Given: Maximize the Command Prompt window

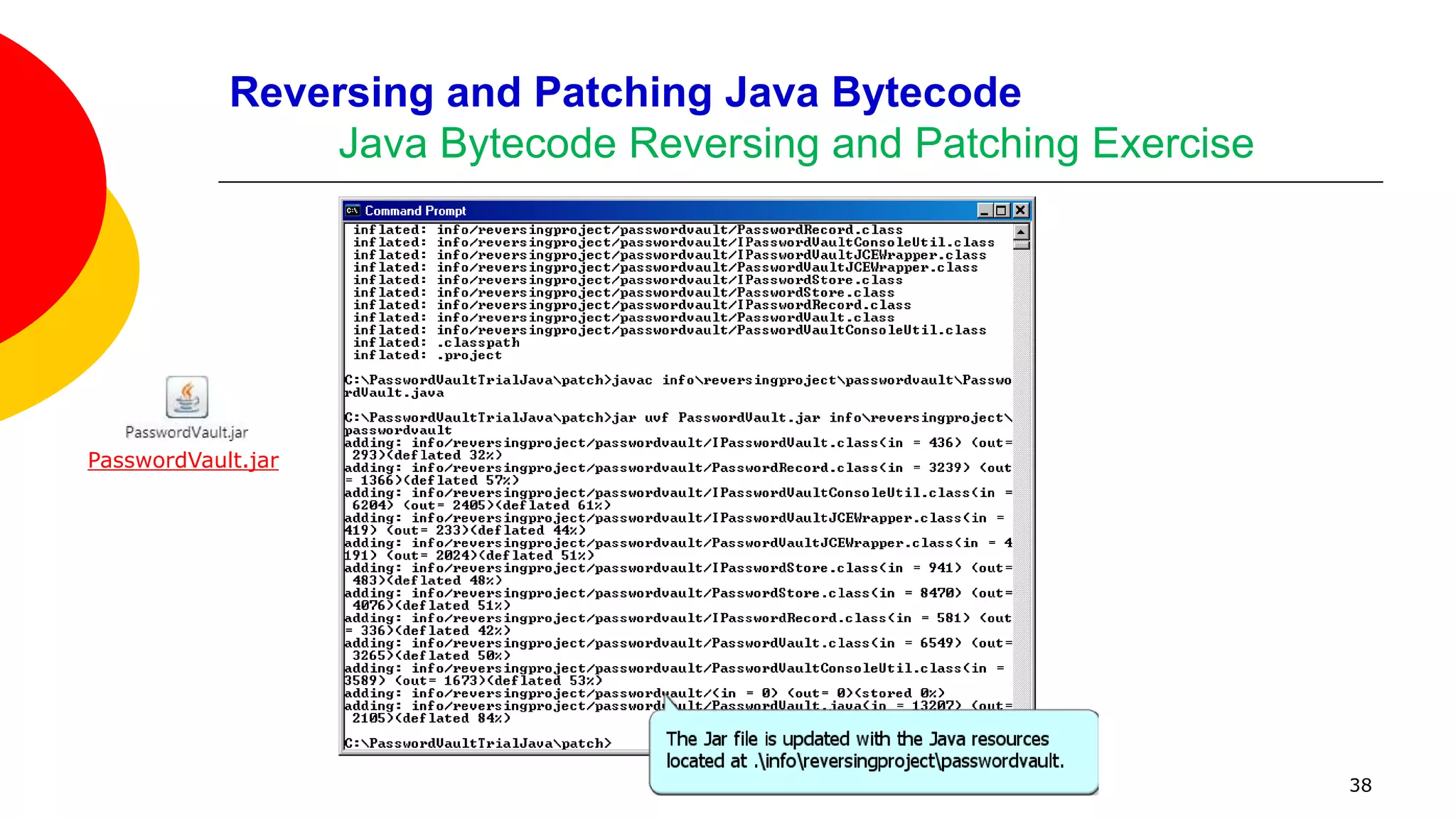Looking at the screenshot, I should pyautogui.click(x=1002, y=210).
